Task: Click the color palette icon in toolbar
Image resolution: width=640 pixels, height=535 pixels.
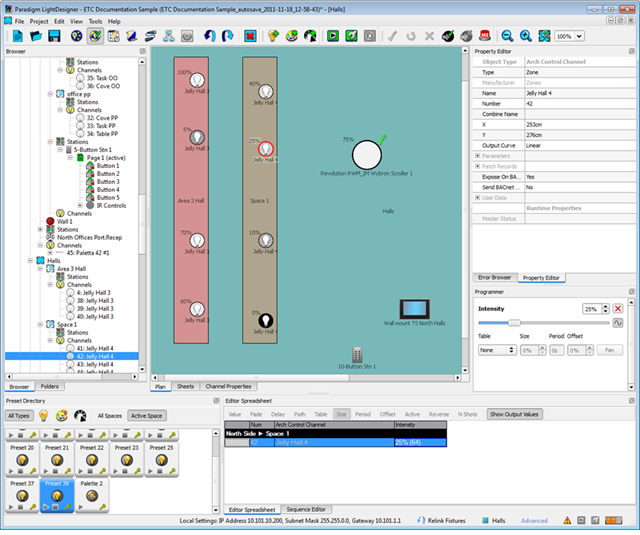Action: pos(292,36)
